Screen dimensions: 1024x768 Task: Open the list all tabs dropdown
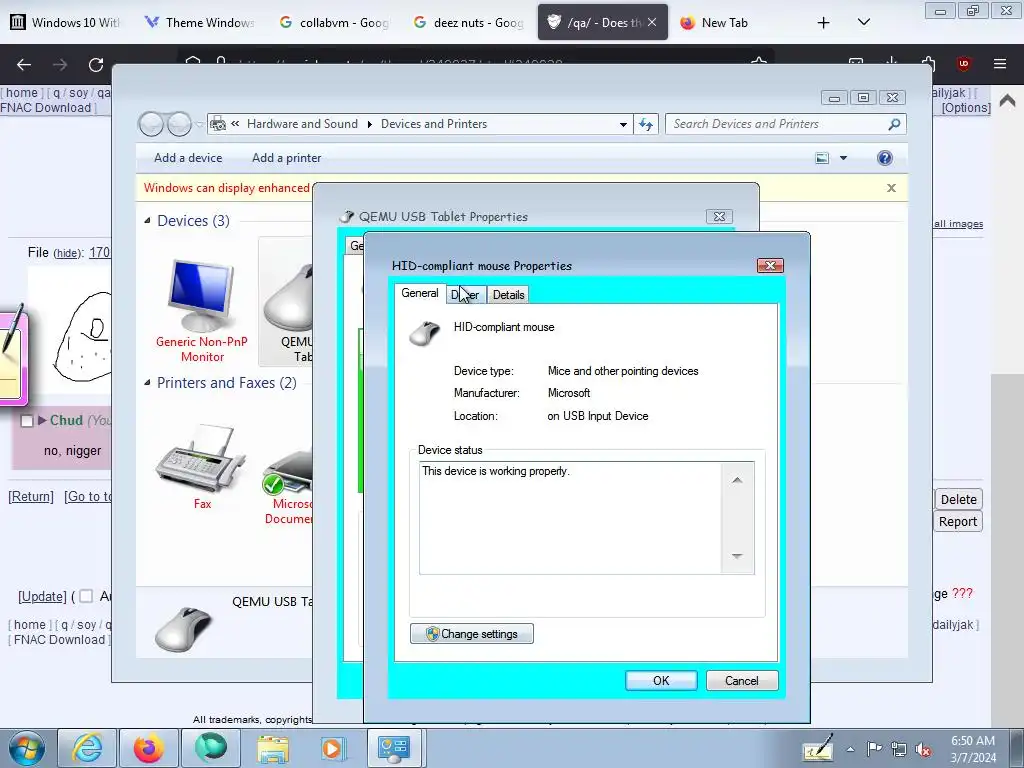[x=864, y=23]
